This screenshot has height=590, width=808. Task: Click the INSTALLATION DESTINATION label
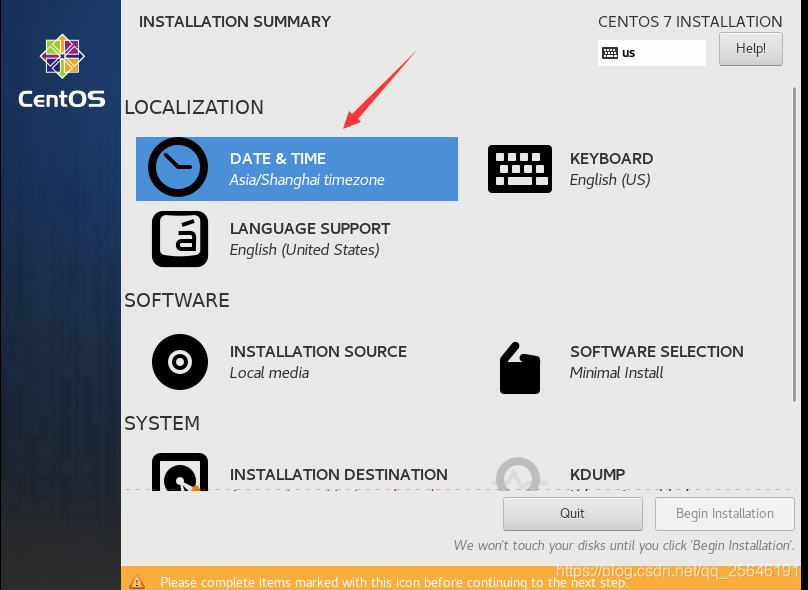point(339,475)
